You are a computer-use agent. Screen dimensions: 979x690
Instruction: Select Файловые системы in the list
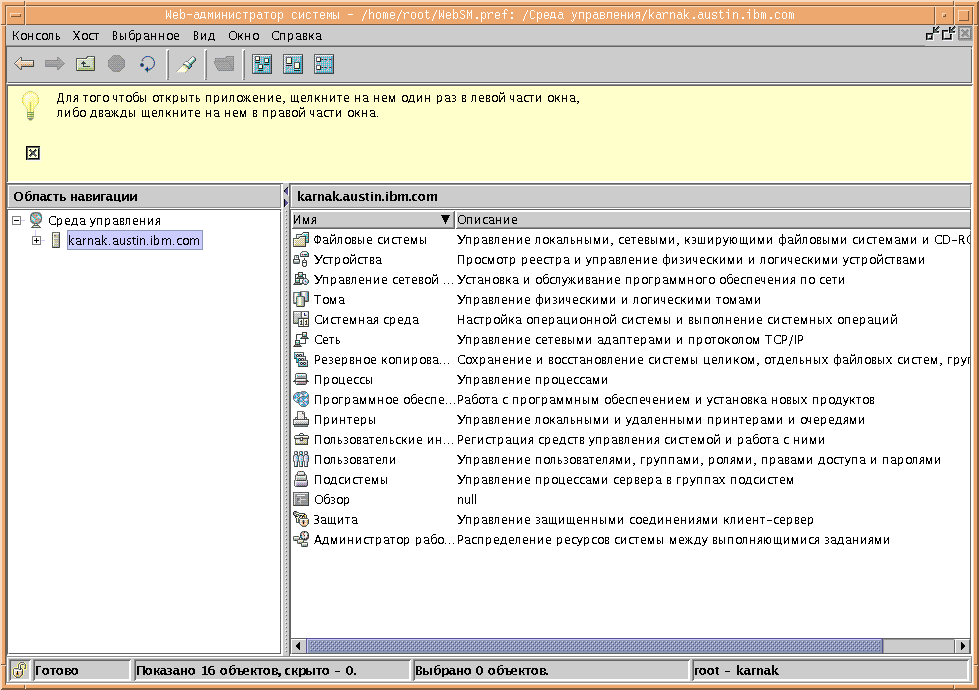369,240
